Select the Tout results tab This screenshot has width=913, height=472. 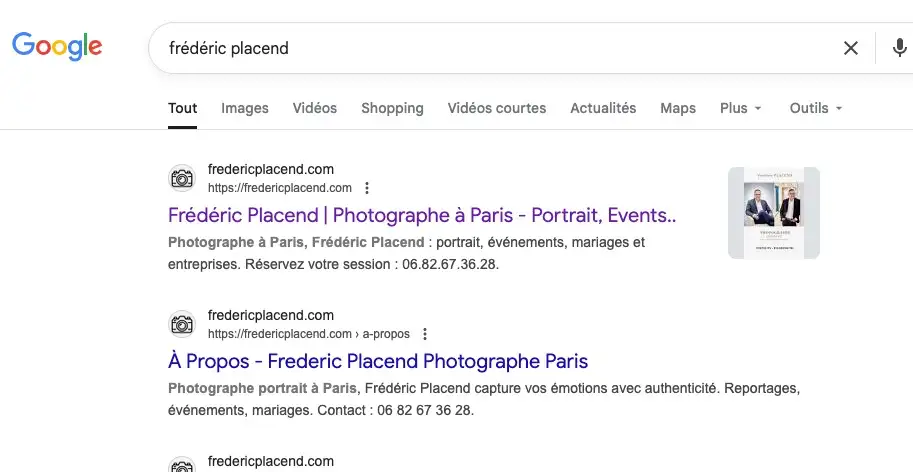[183, 108]
